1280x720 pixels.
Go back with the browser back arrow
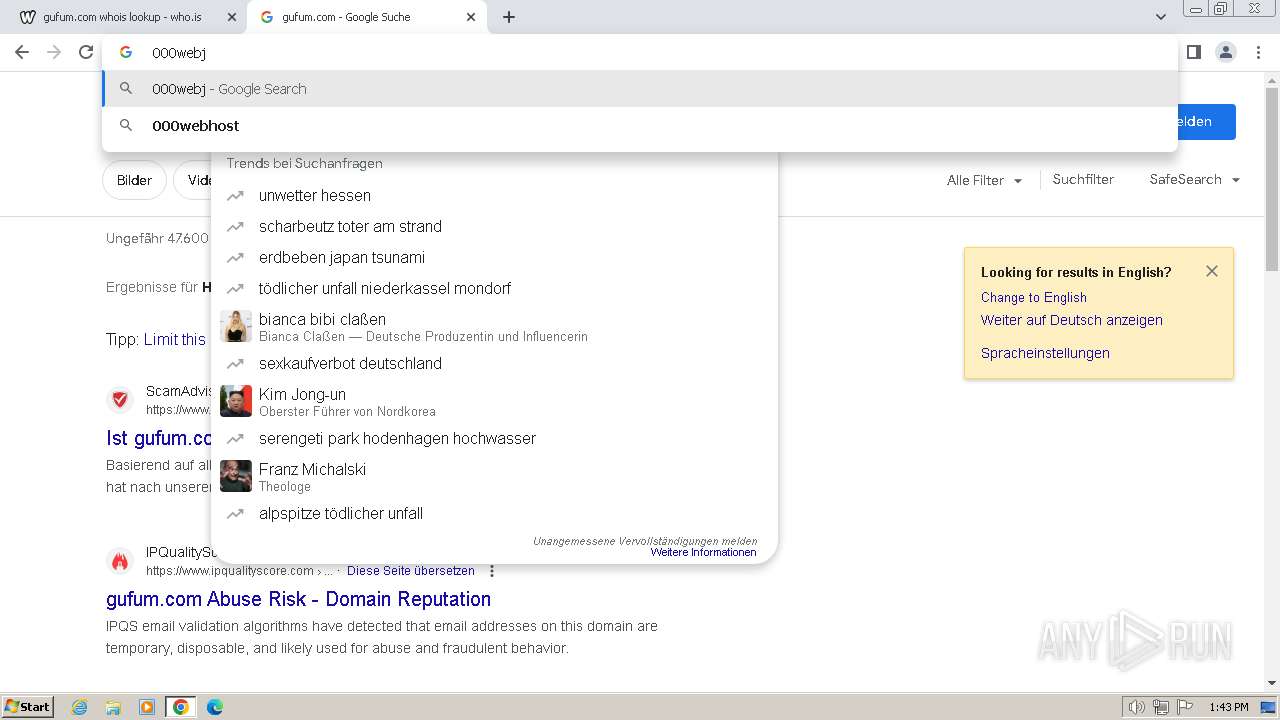22,52
